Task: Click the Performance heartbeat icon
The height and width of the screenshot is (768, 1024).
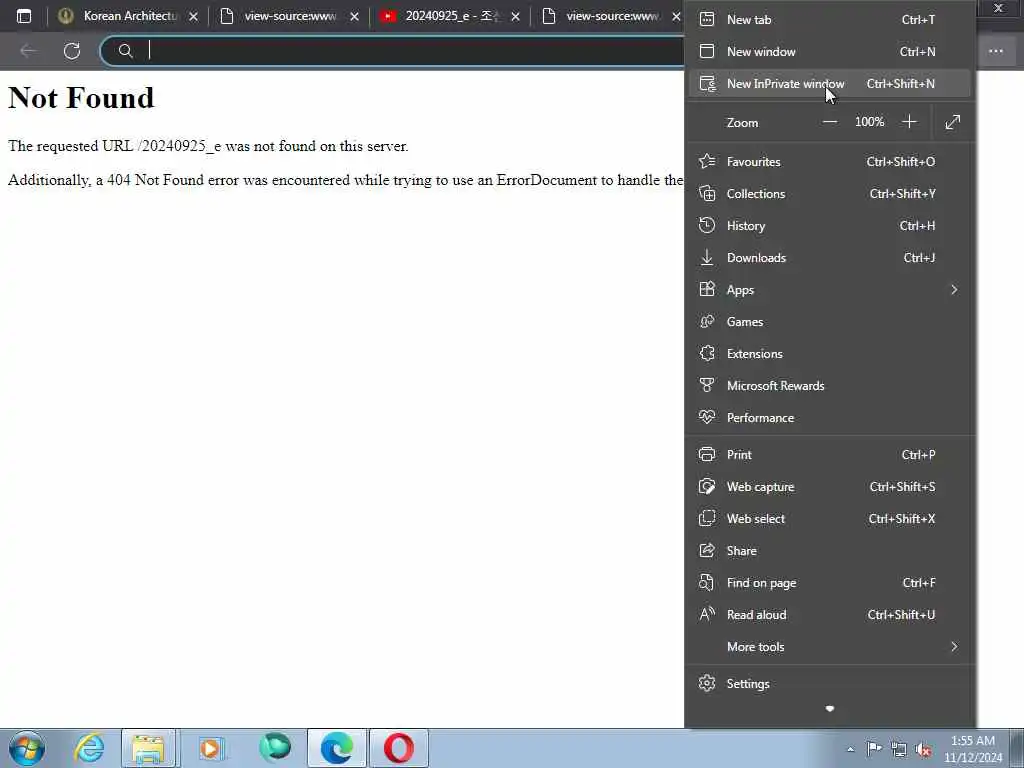Action: (x=707, y=417)
